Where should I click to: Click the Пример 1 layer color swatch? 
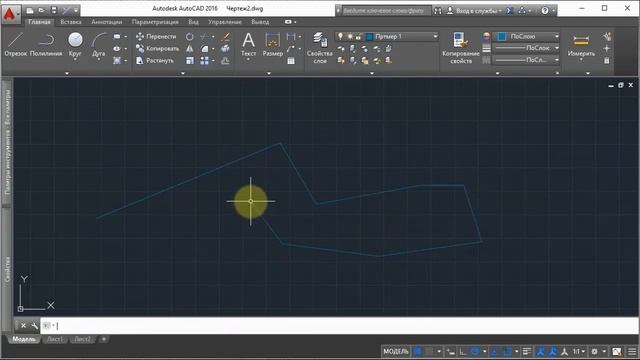click(369, 37)
